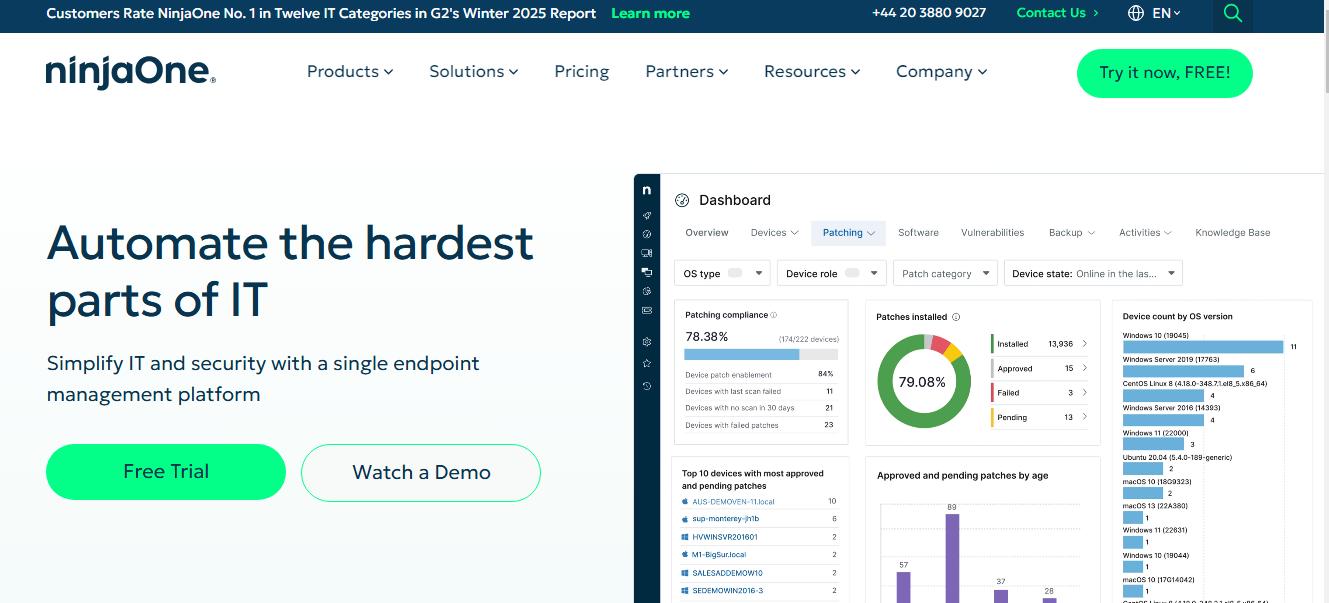This screenshot has width=1329, height=603.
Task: Click the rocket icon in dashboard sidebar
Action: [x=647, y=215]
